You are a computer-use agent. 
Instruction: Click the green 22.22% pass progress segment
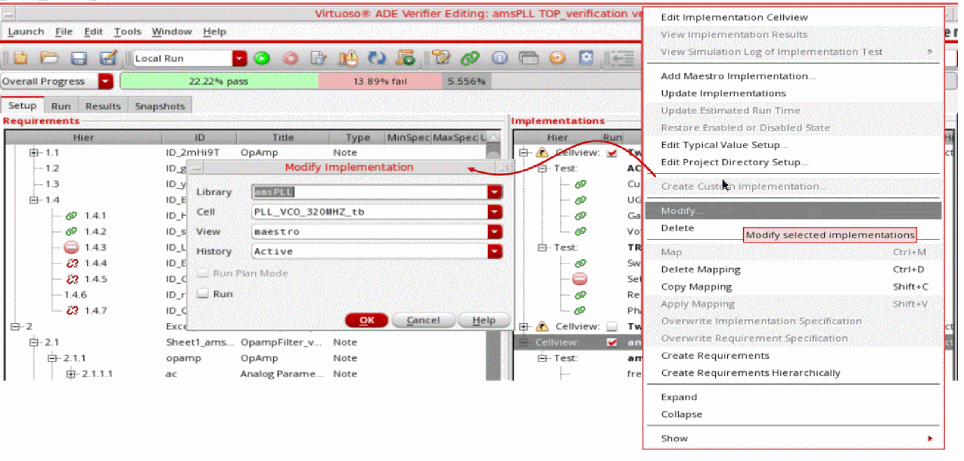[x=219, y=81]
